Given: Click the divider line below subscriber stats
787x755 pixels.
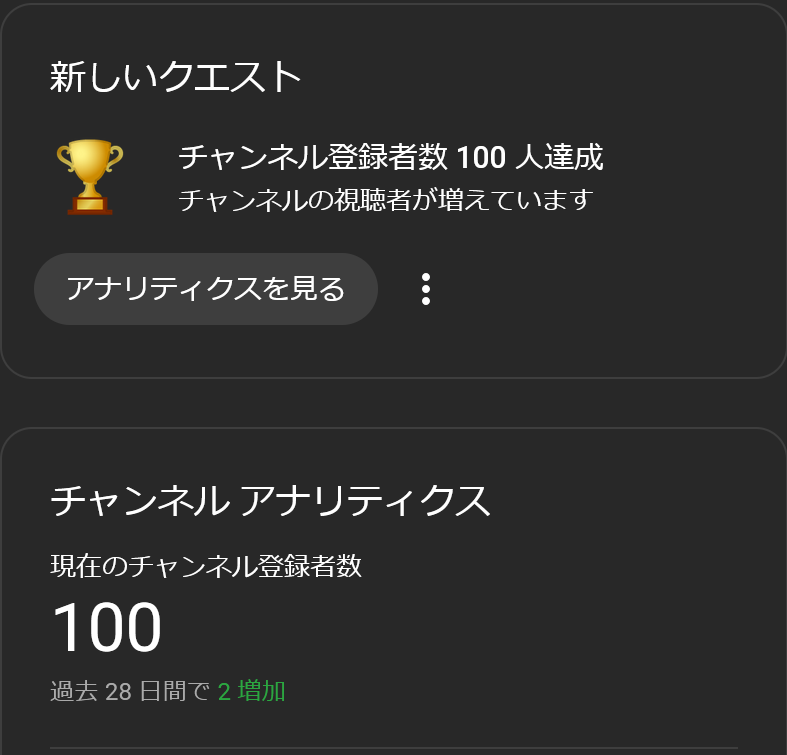Looking at the screenshot, I should (x=392, y=747).
